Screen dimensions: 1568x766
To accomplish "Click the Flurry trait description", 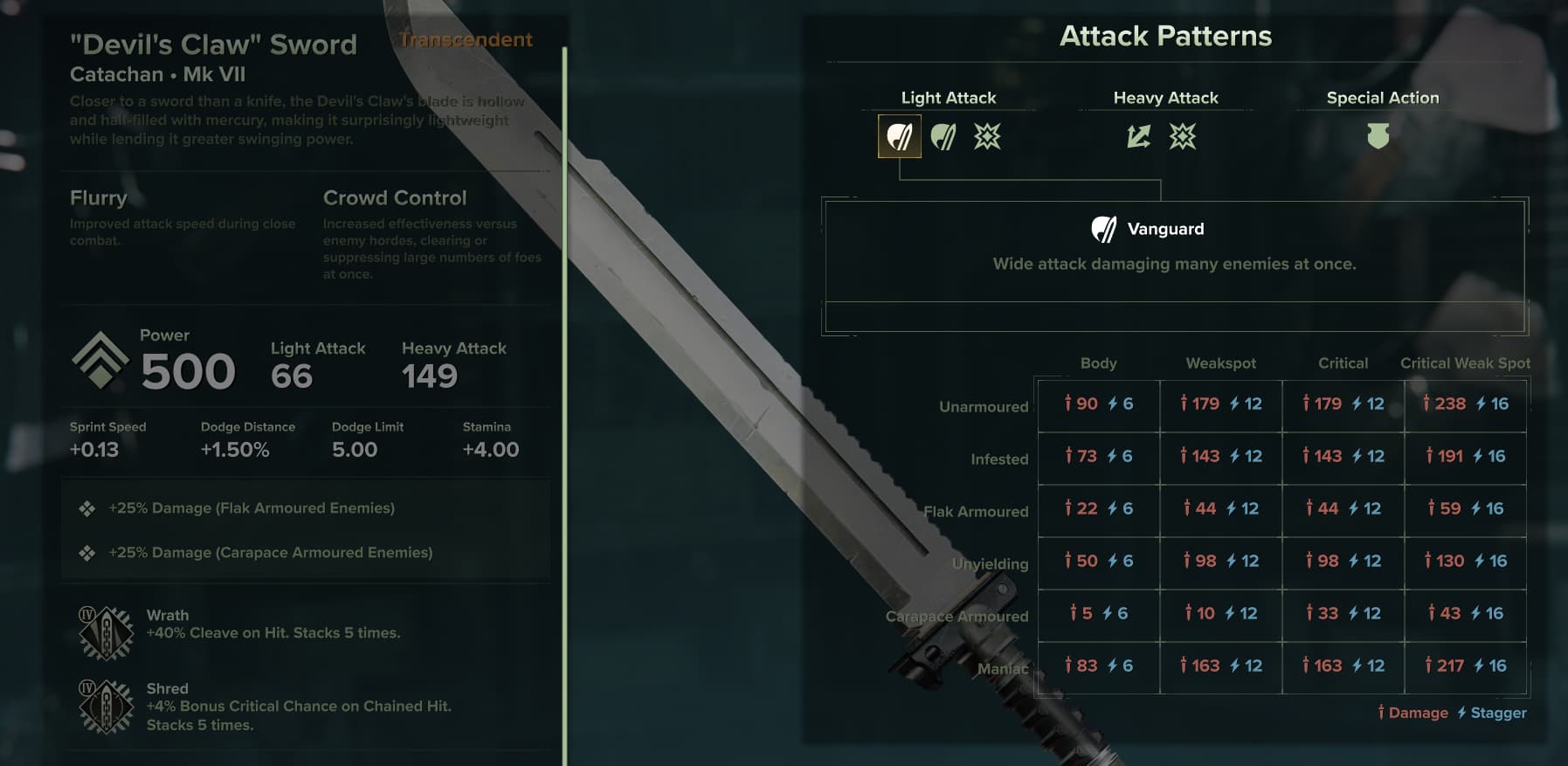I will 183,232.
